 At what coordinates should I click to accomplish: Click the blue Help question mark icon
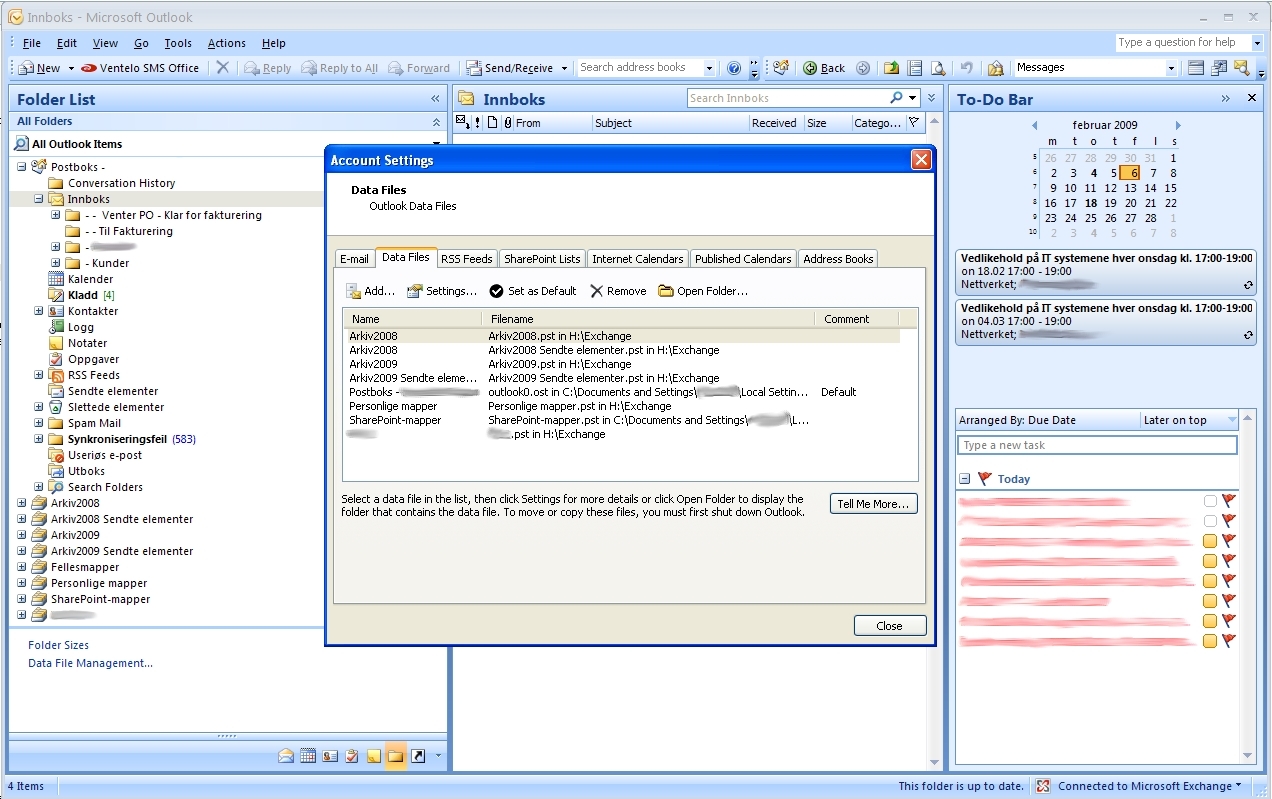[734, 68]
